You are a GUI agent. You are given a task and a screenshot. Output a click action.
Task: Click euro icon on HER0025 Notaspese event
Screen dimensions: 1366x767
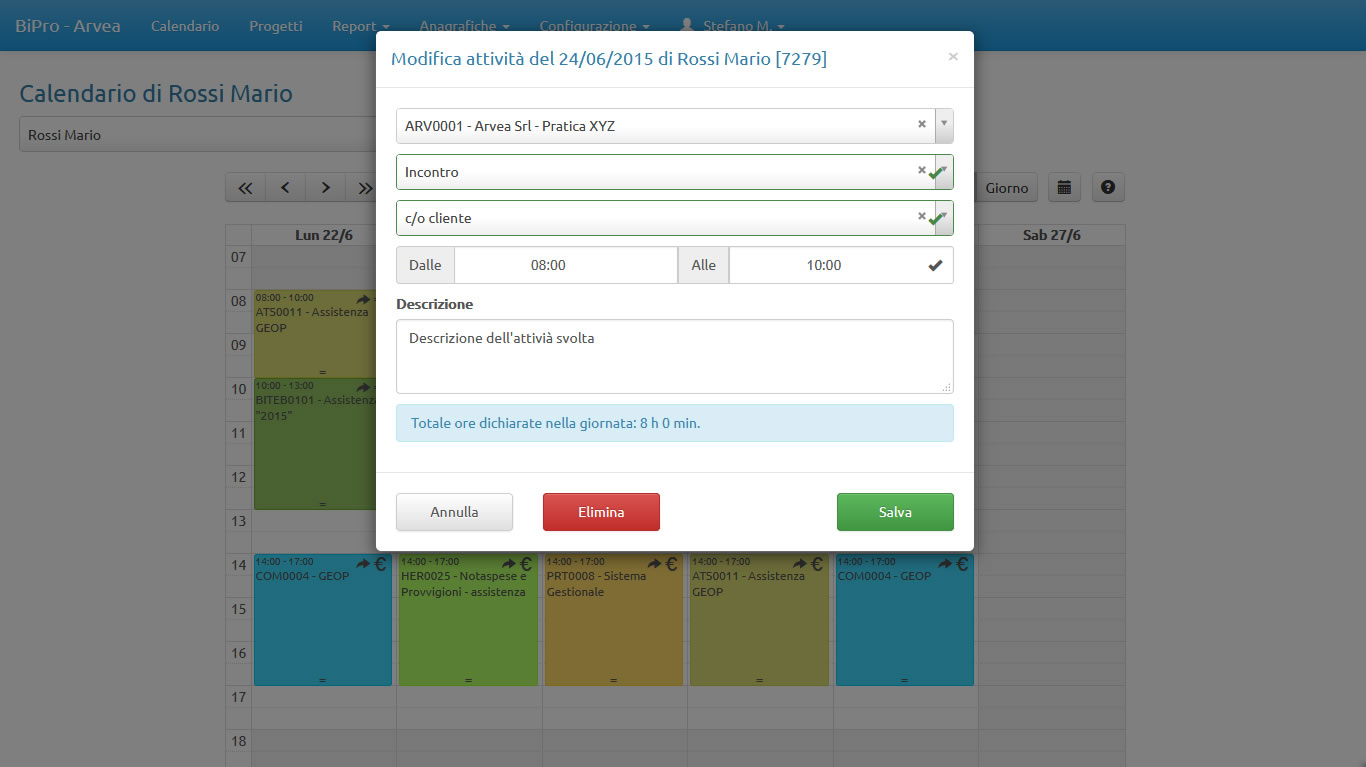pyautogui.click(x=526, y=564)
